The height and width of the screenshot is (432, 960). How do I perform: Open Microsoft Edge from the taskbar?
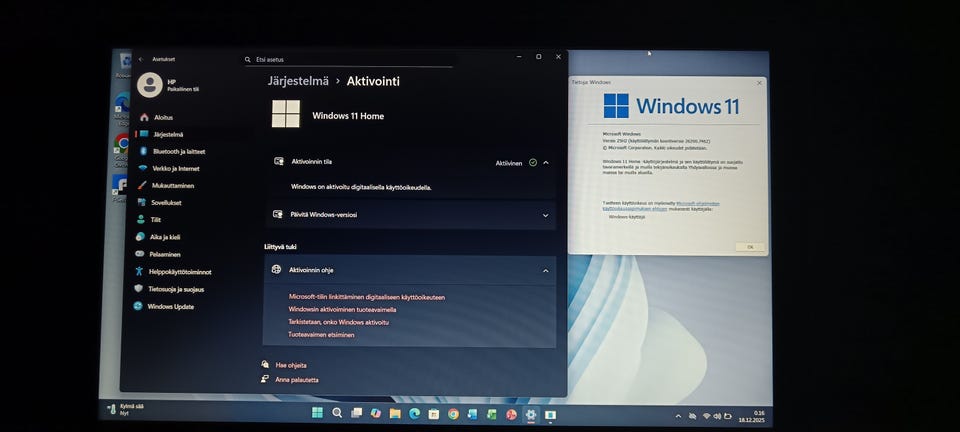pyautogui.click(x=414, y=414)
